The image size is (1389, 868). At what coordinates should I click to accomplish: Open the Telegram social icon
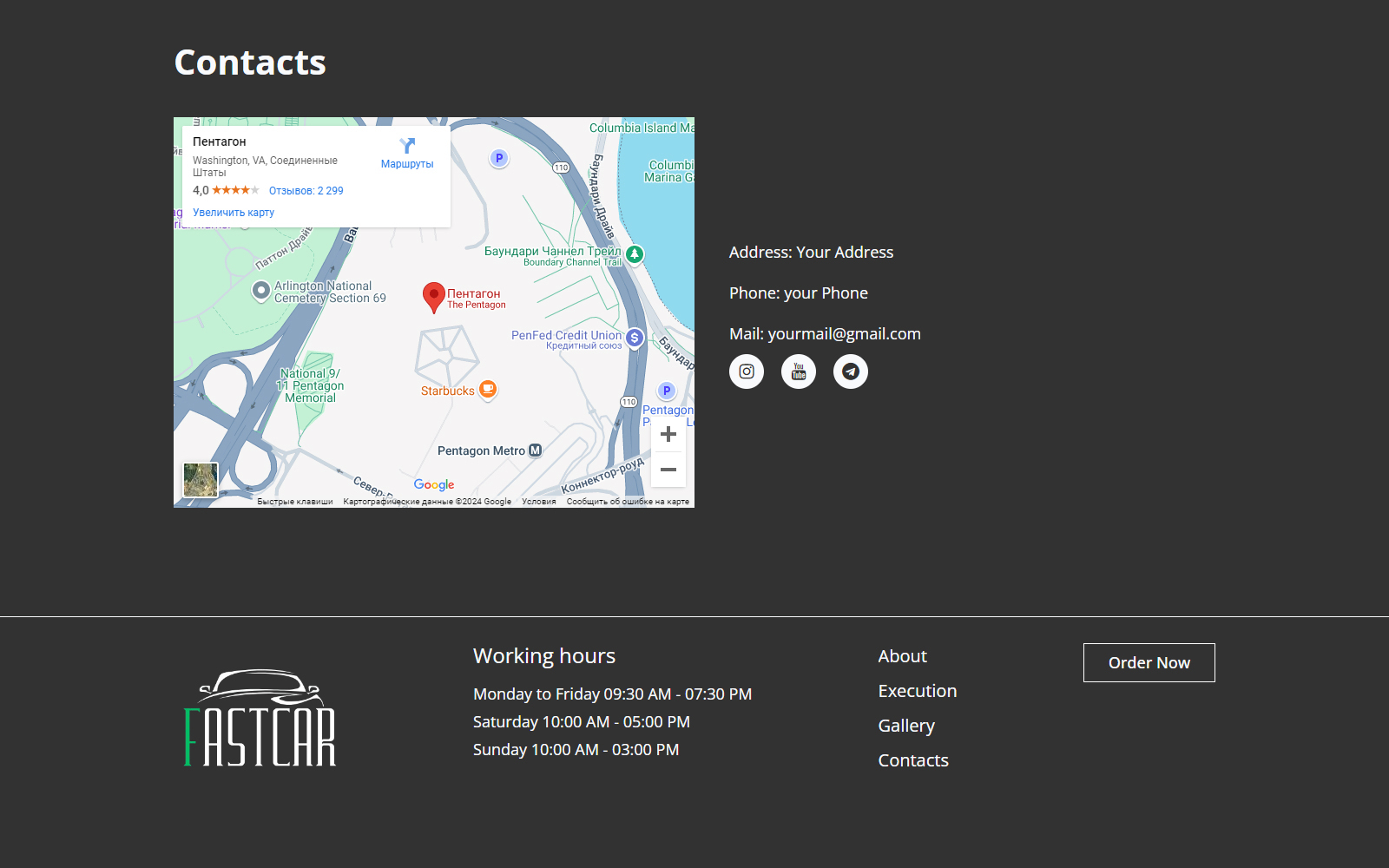(851, 372)
